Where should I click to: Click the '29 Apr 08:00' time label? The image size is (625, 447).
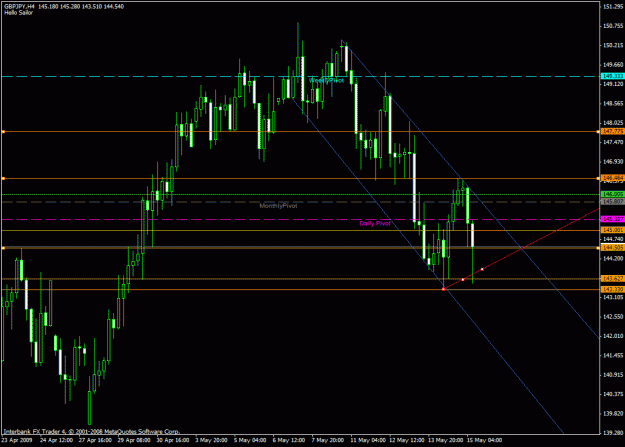point(134,441)
